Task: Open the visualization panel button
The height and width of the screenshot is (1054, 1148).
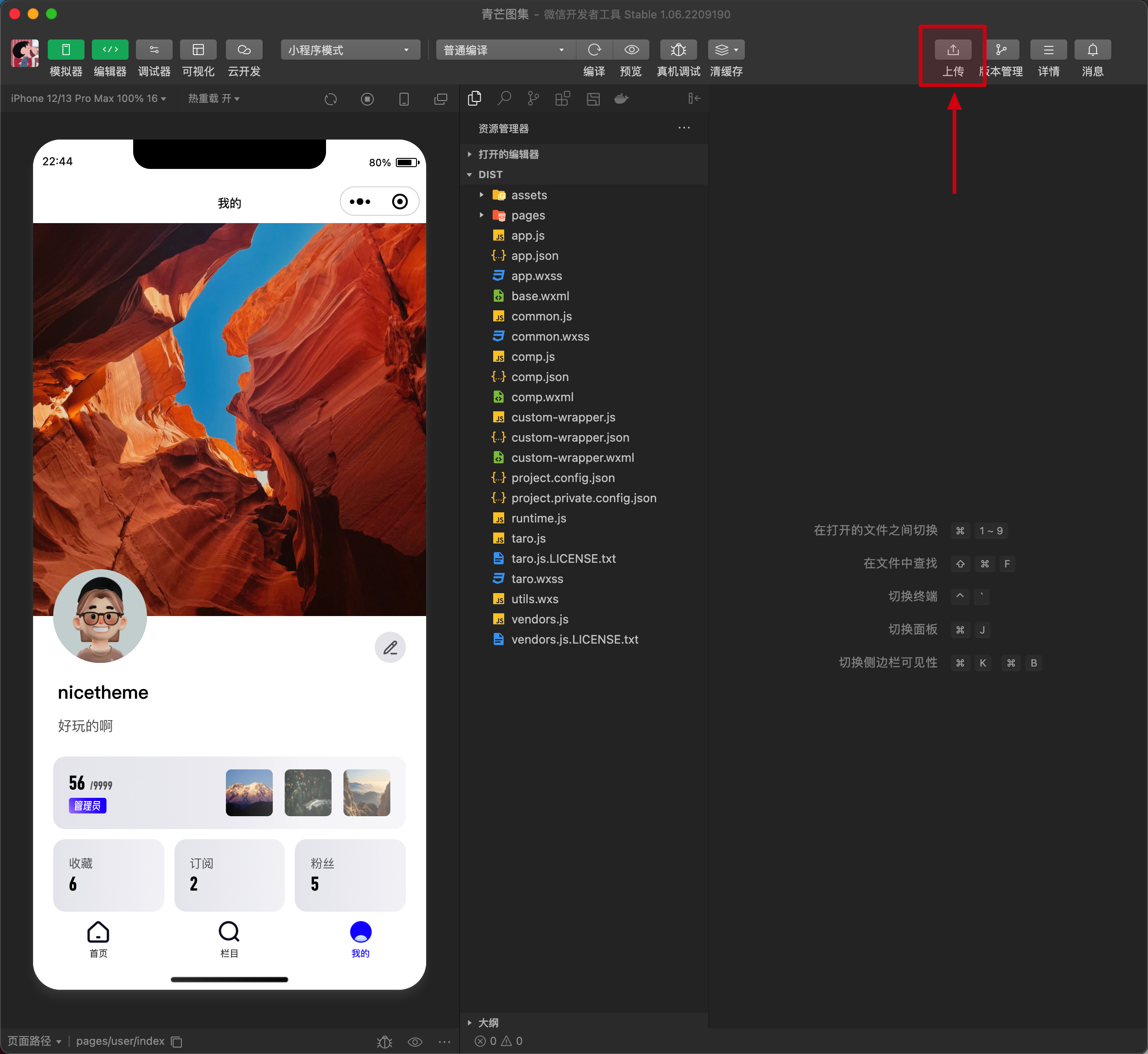Action: tap(198, 50)
